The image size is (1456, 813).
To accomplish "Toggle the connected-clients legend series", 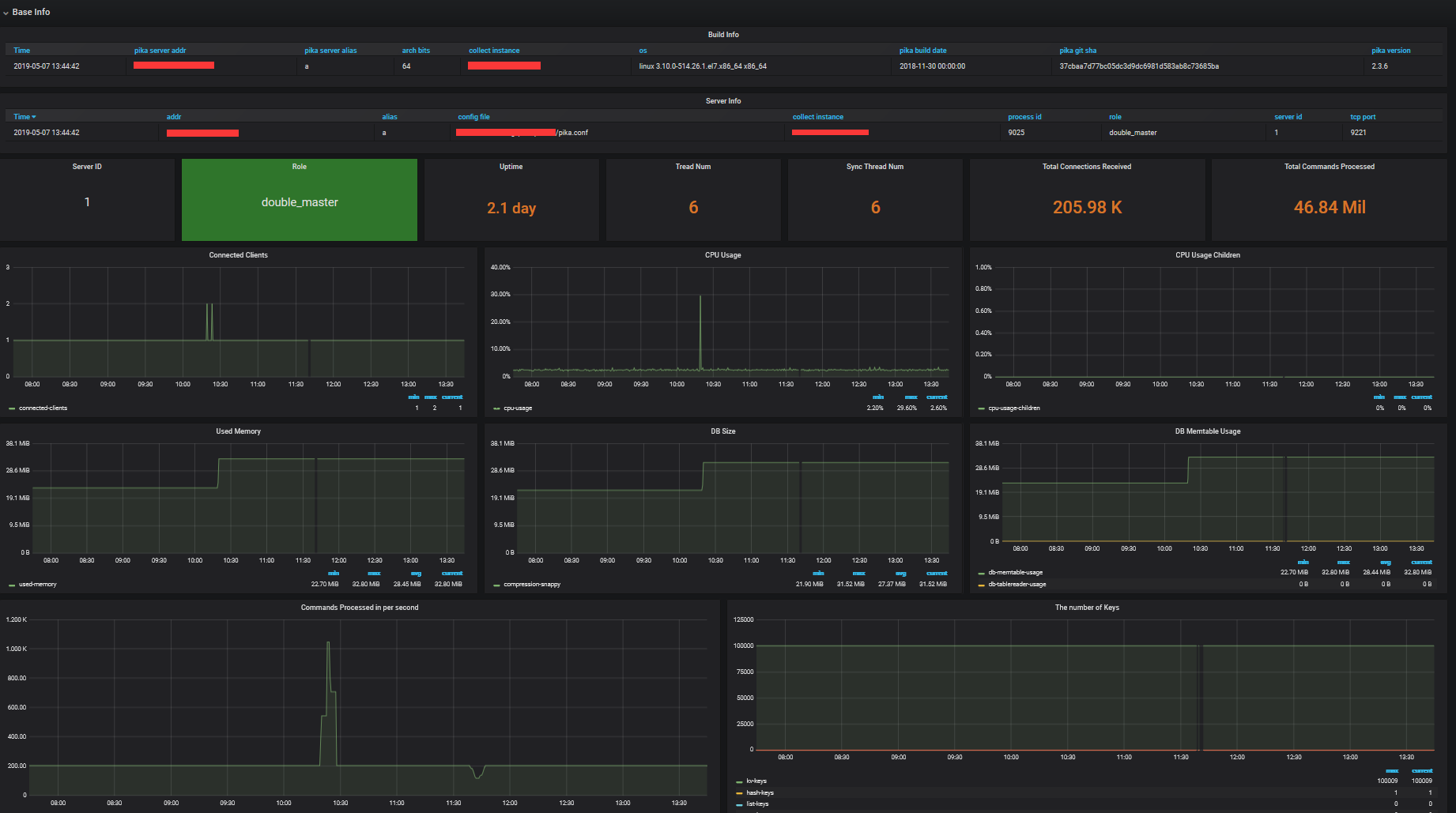I will click(43, 408).
